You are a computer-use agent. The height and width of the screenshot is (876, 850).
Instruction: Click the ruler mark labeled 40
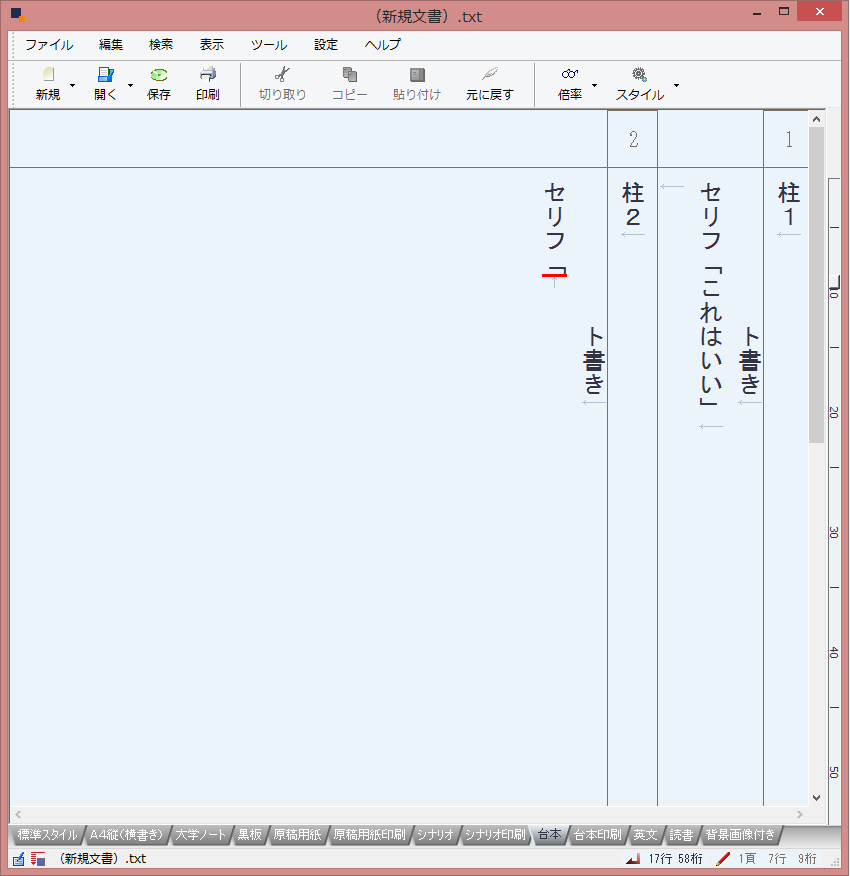[833, 653]
